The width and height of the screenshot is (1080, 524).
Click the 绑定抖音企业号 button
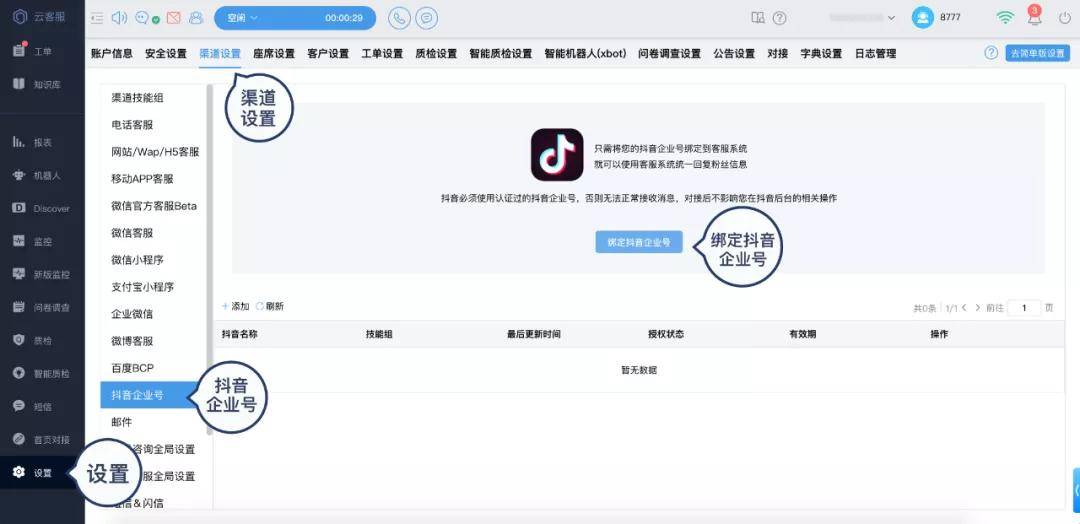(x=639, y=242)
